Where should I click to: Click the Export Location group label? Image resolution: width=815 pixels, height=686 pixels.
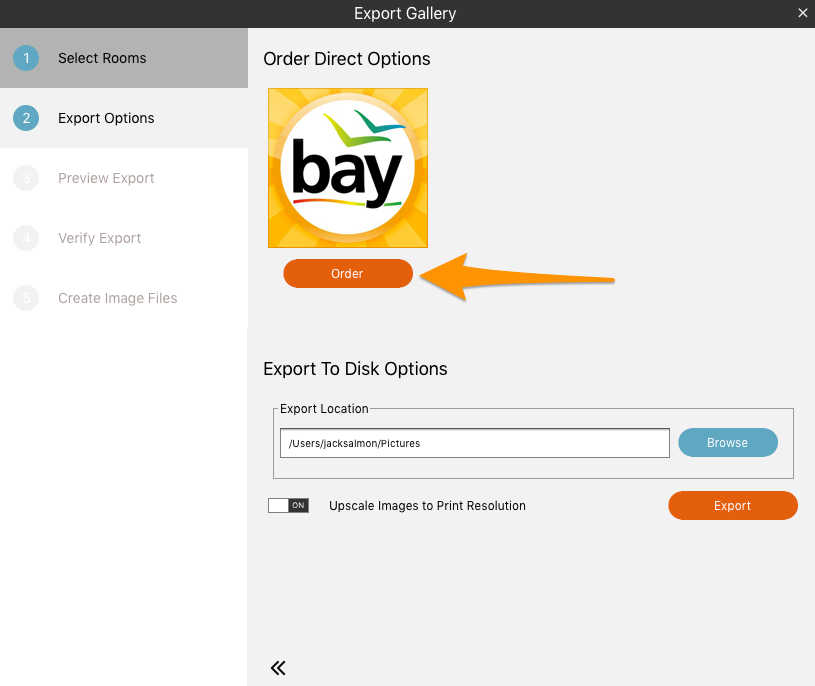point(324,409)
